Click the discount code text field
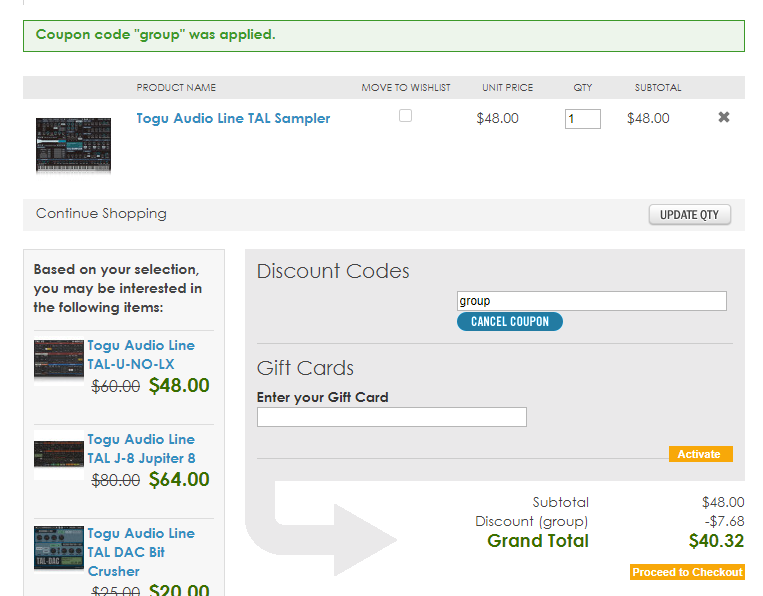Screen dimensions: 763x596 tap(591, 301)
